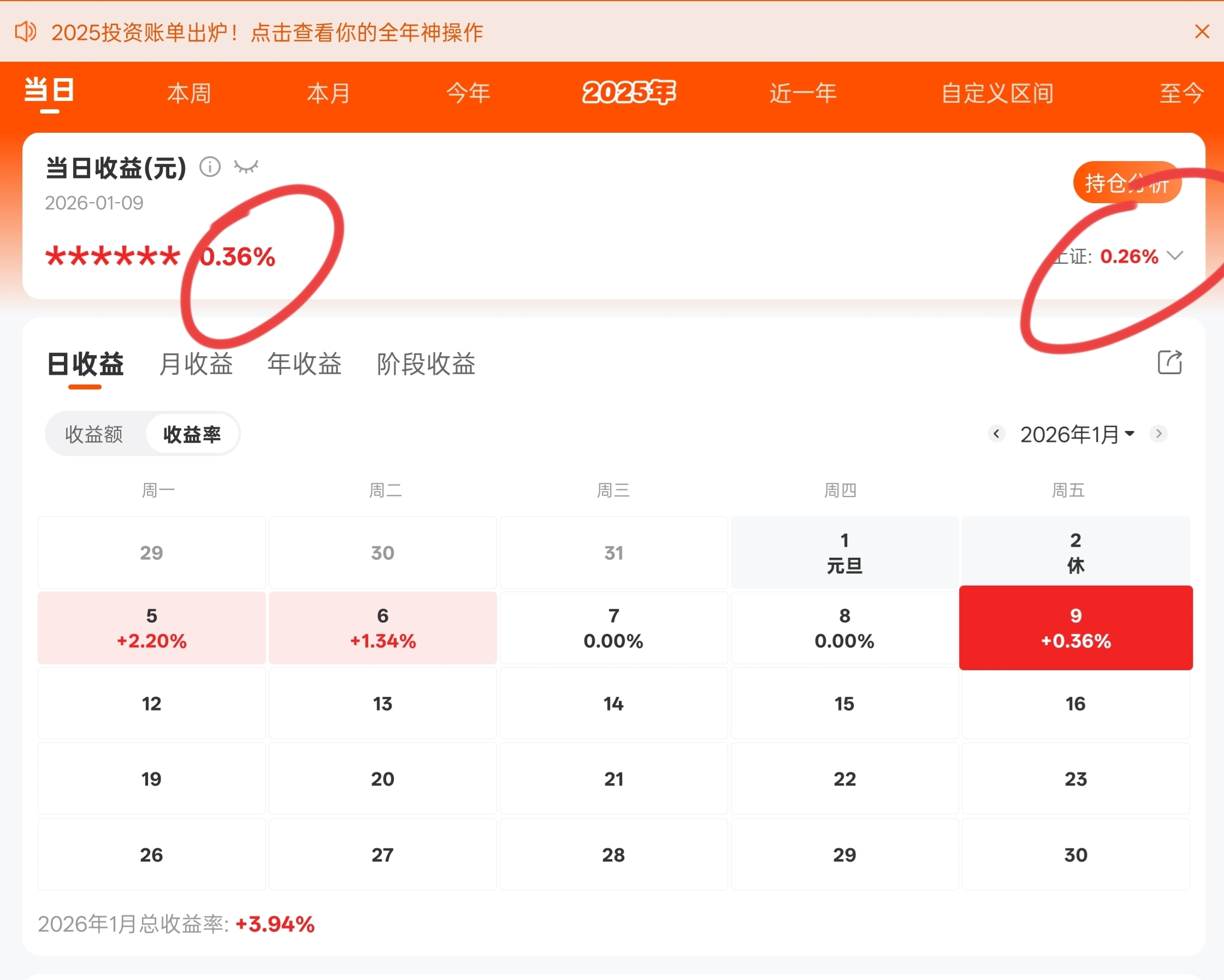
Task: Select January 9 in the calendar
Action: click(1075, 628)
